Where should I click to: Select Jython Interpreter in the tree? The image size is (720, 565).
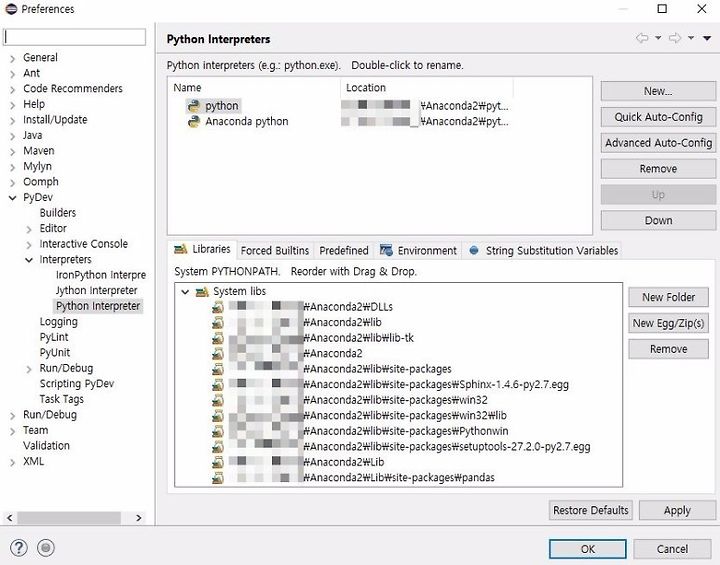[x=96, y=291]
